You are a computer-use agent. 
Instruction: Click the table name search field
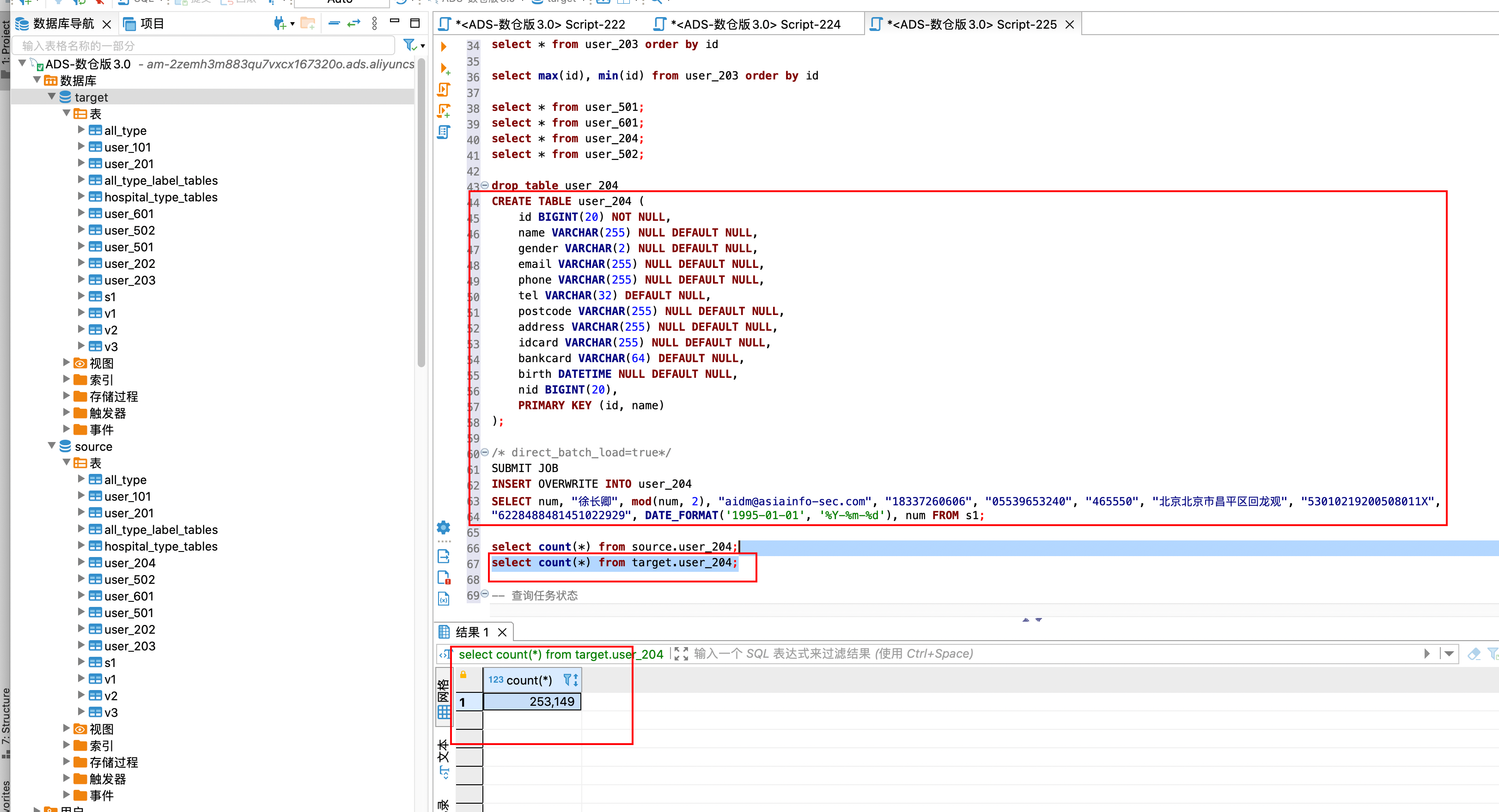(204, 45)
